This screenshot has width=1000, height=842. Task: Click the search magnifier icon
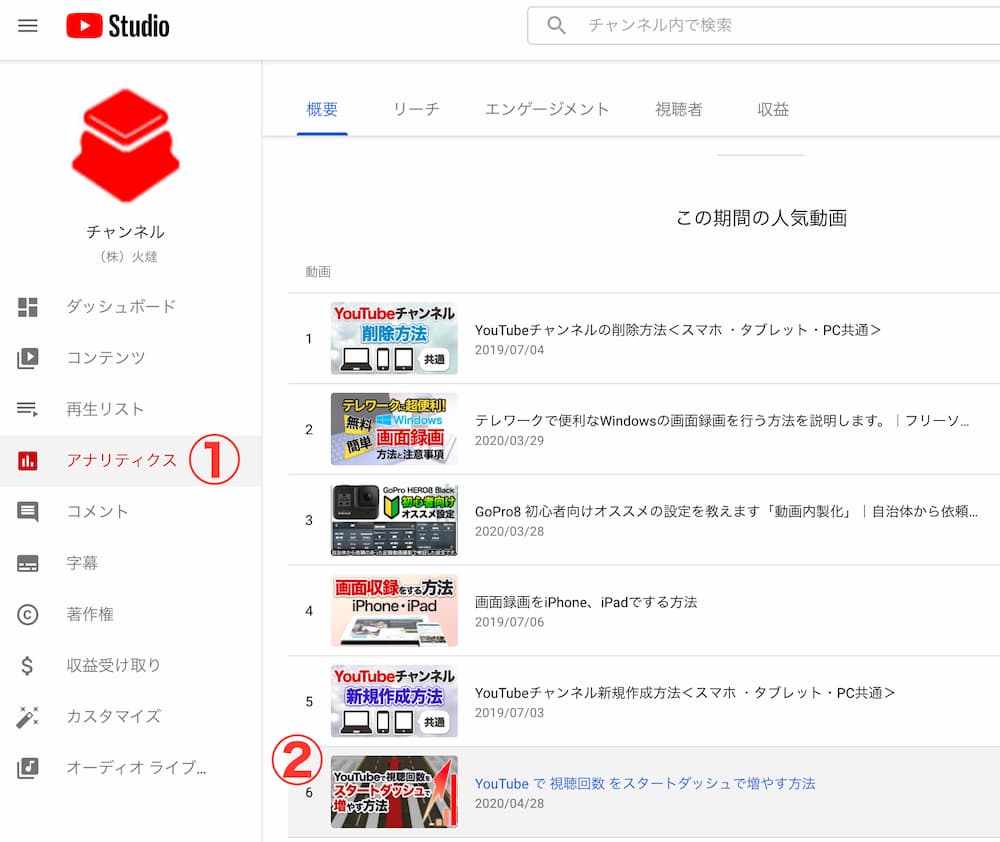click(x=556, y=26)
